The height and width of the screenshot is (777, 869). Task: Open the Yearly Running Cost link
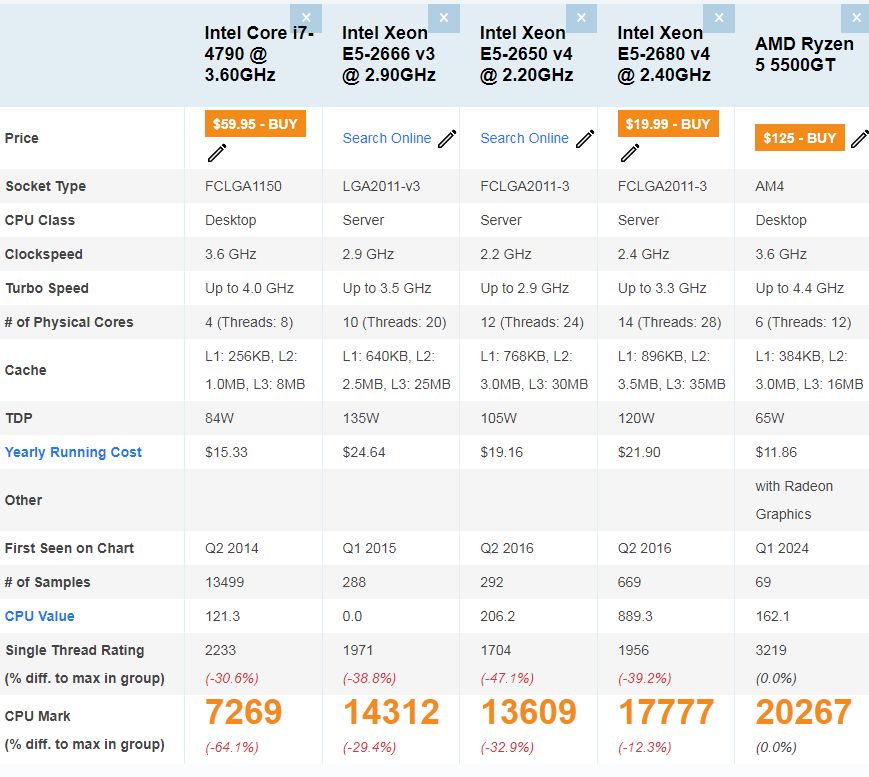(73, 452)
